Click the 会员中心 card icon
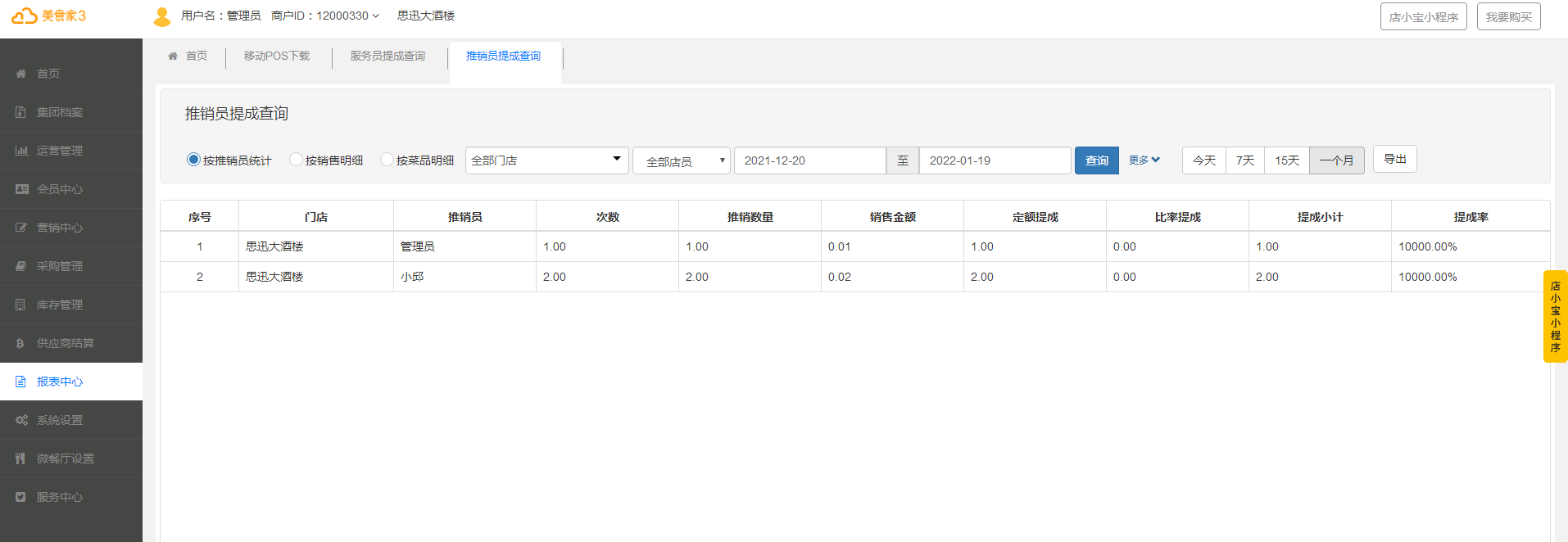The image size is (1568, 542). [21, 189]
